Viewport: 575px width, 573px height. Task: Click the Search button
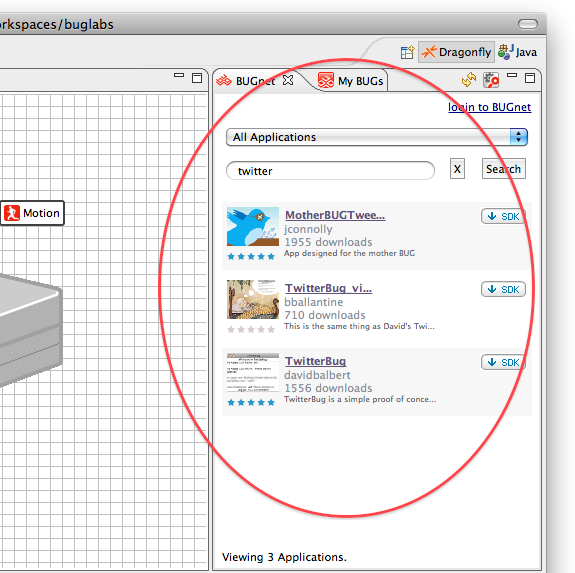[503, 169]
